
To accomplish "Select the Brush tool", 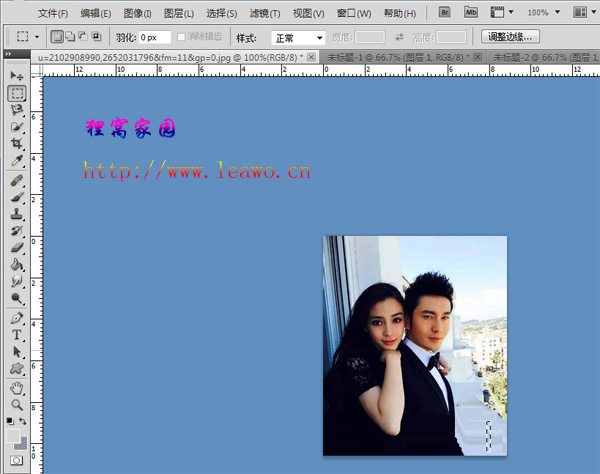I will (x=16, y=197).
